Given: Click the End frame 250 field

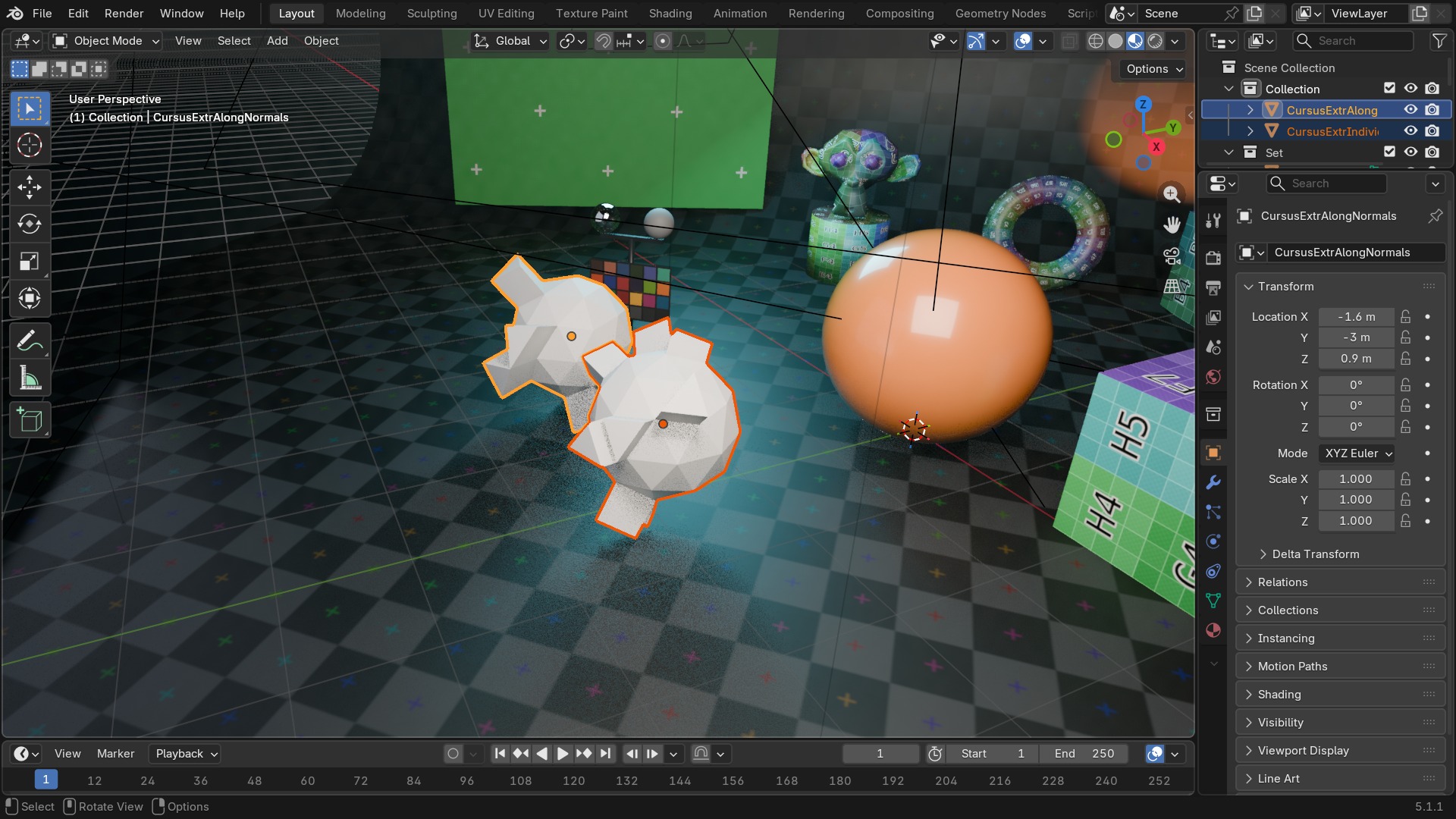Looking at the screenshot, I should coord(1083,754).
